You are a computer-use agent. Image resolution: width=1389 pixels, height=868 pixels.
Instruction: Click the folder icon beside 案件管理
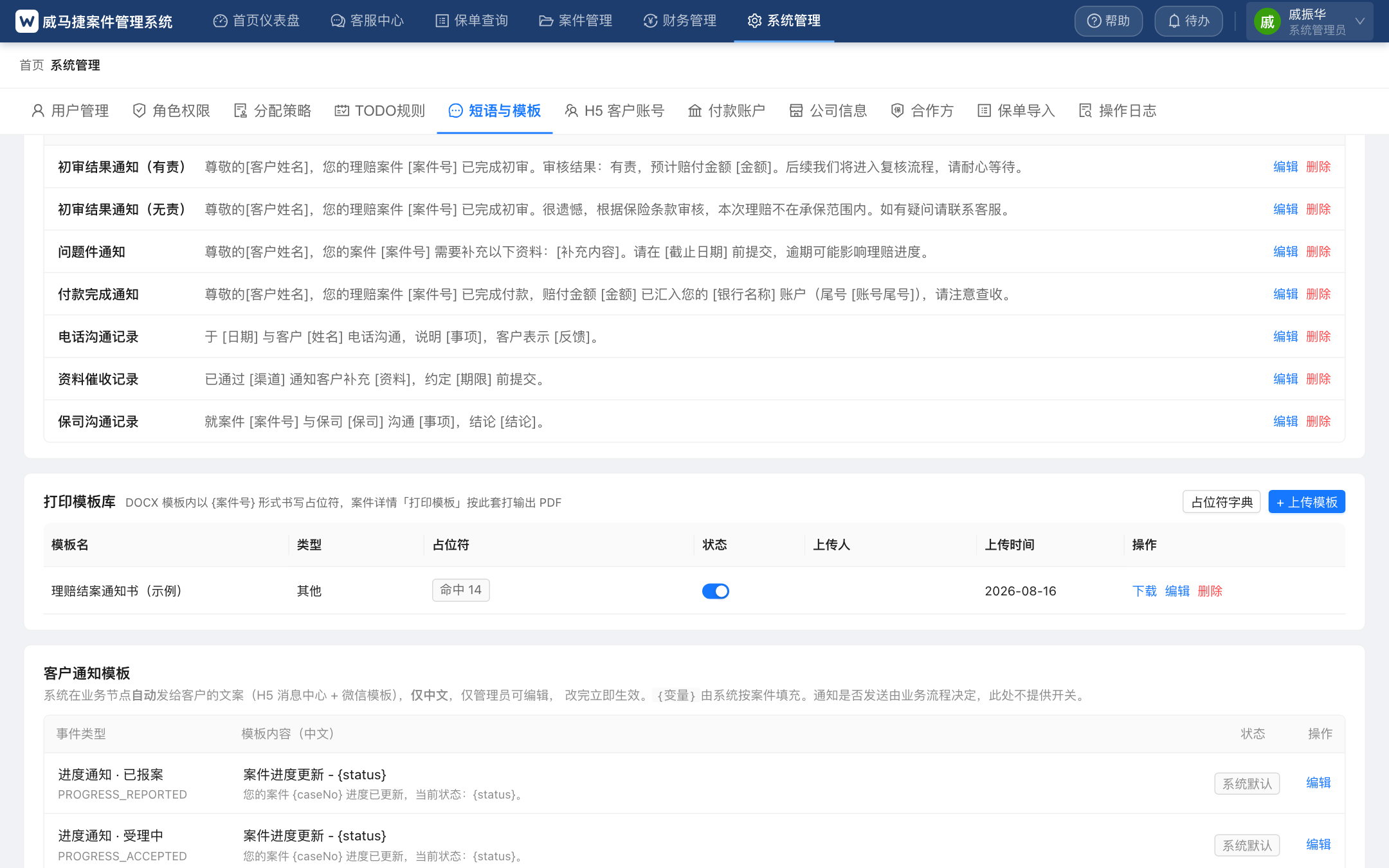546,21
